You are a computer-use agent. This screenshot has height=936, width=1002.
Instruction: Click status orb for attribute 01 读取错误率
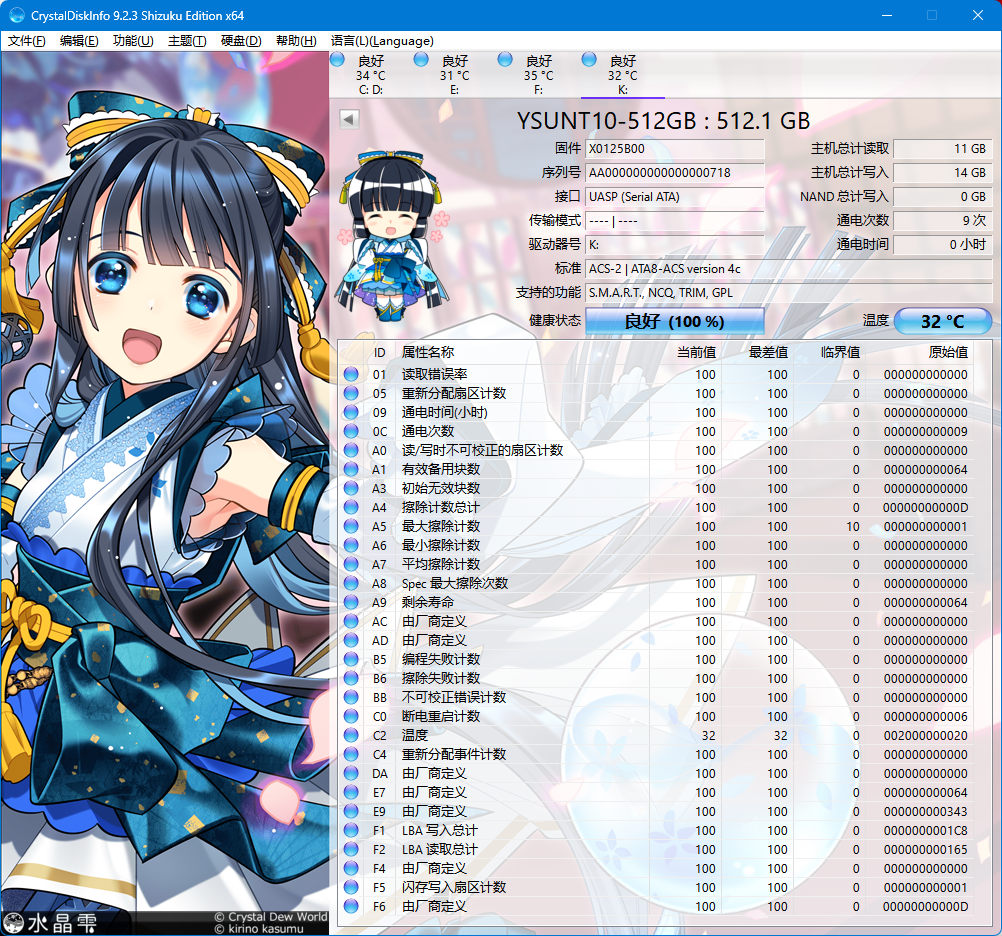tap(351, 375)
